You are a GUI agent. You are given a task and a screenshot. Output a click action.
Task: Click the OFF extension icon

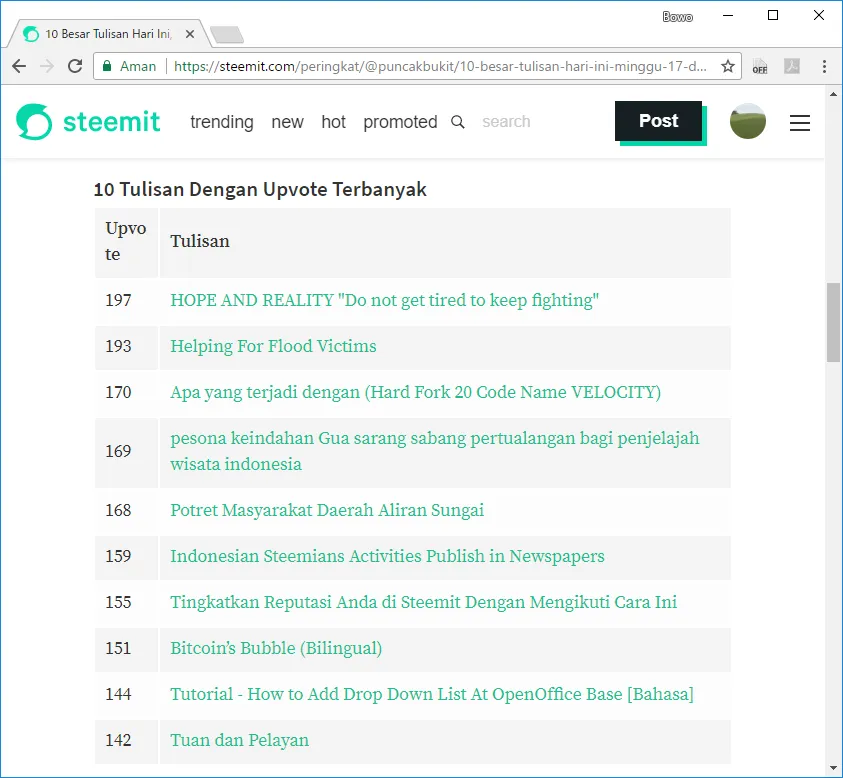[760, 66]
